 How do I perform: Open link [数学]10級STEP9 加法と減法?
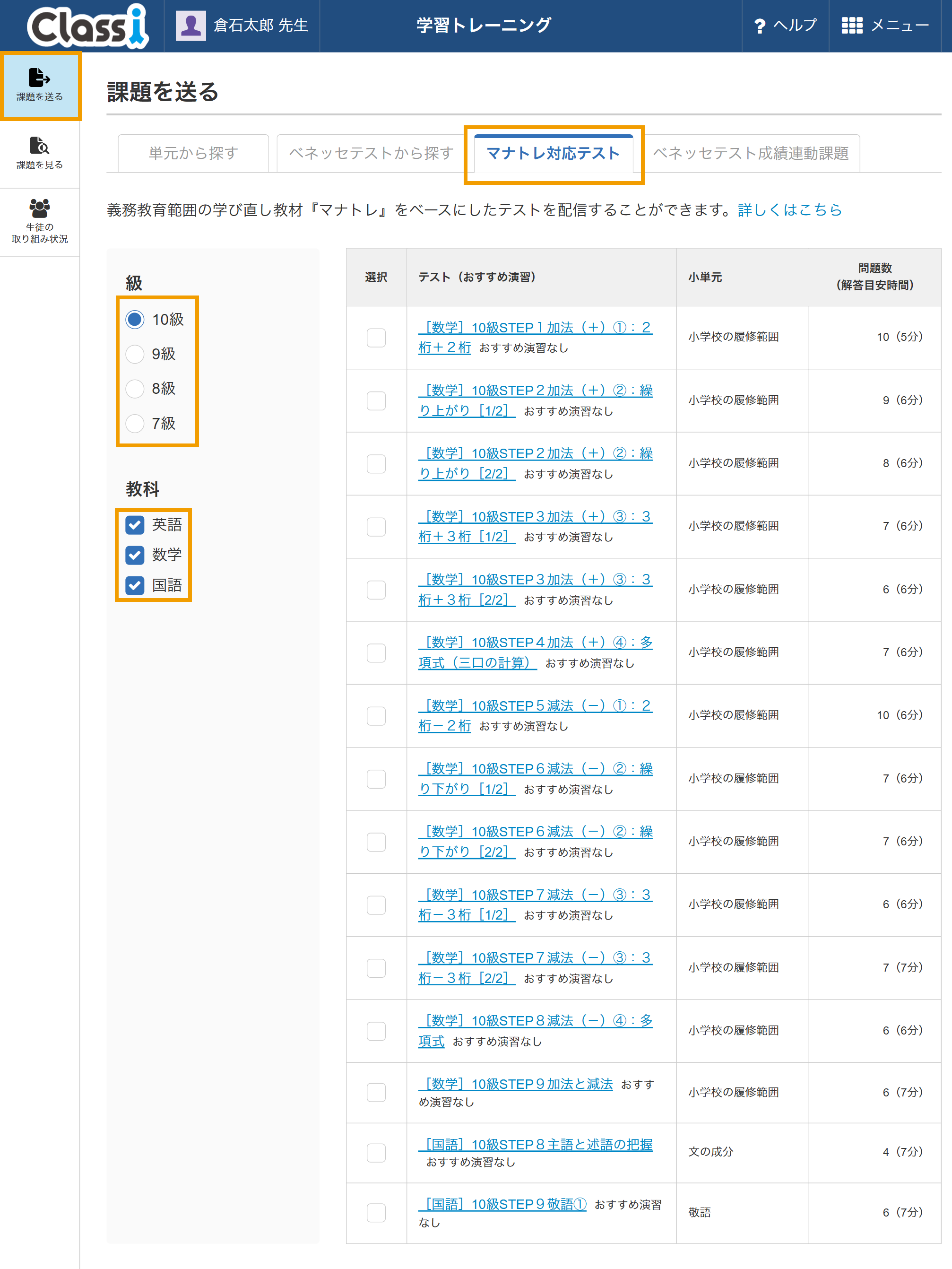[x=516, y=1084]
